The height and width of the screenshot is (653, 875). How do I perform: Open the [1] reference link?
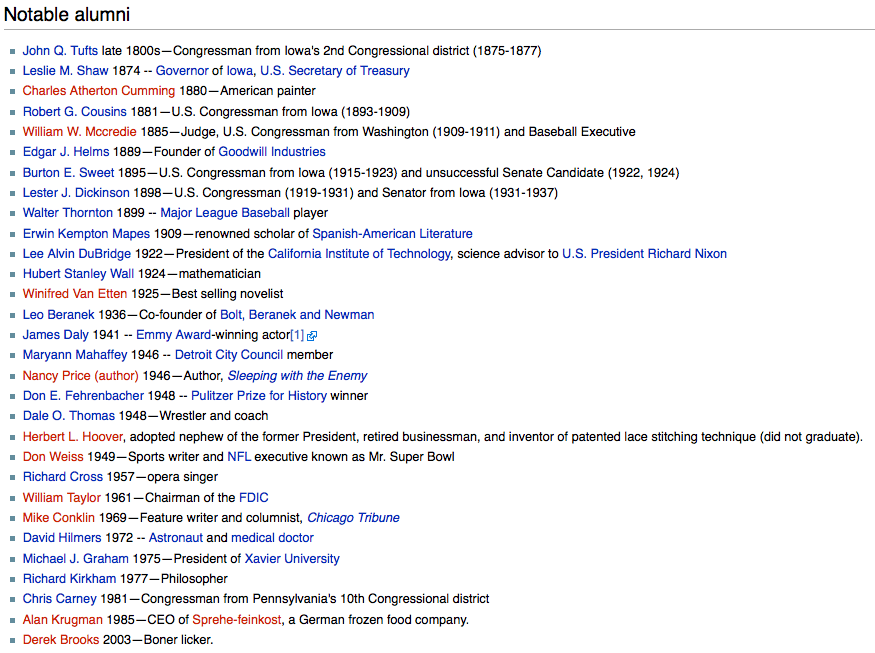pyautogui.click(x=297, y=335)
